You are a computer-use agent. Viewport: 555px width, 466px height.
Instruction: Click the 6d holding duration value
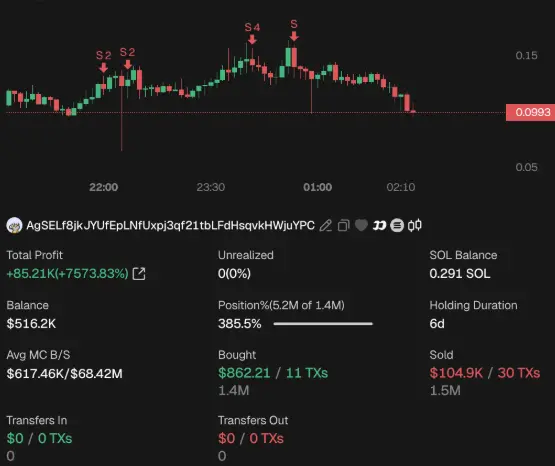[437, 323]
